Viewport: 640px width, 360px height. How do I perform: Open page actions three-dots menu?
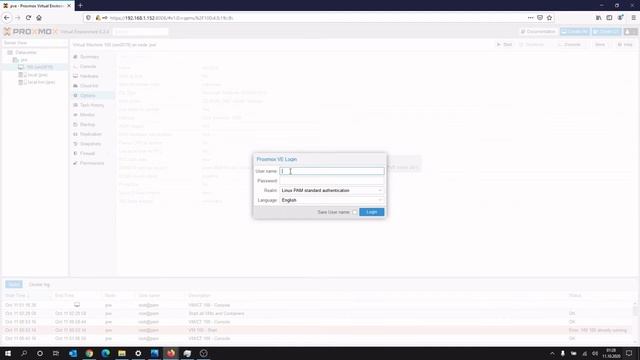[x=530, y=18]
